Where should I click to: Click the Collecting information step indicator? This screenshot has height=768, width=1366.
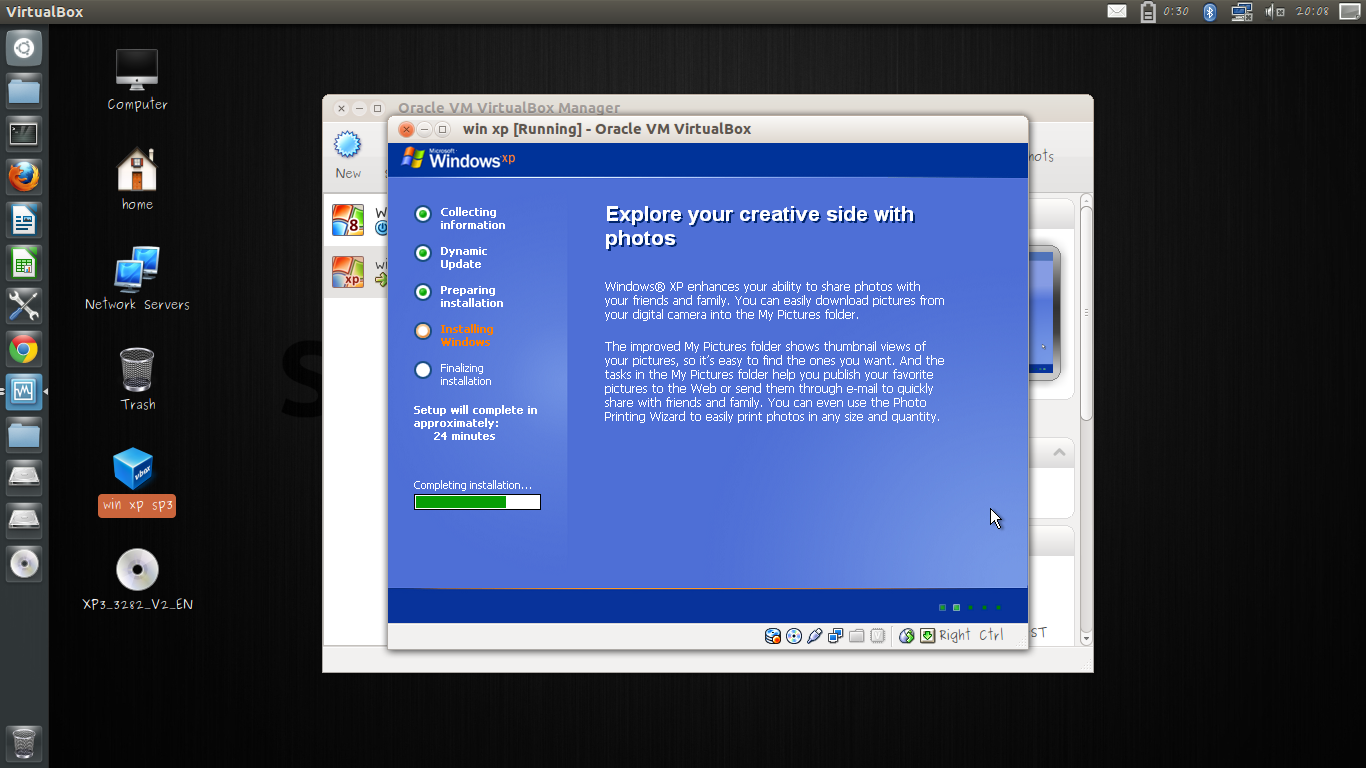tap(423, 214)
